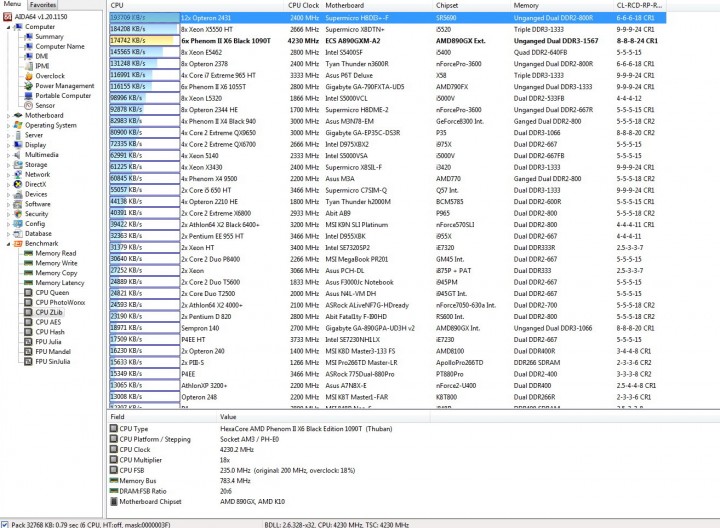Open the DMI item icon
The width and height of the screenshot is (720, 528).
28,56
